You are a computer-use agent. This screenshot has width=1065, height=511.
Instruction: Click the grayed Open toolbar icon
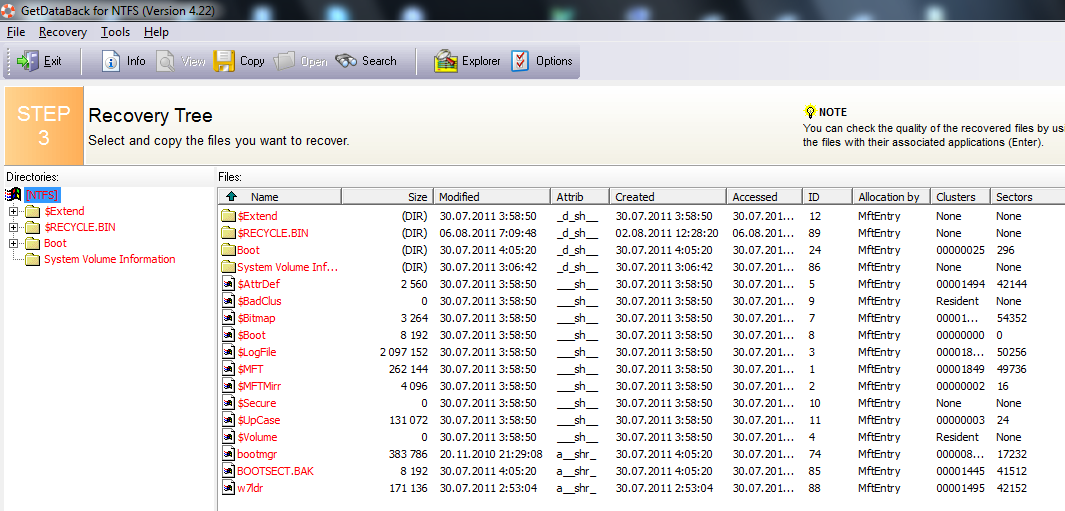(x=285, y=62)
